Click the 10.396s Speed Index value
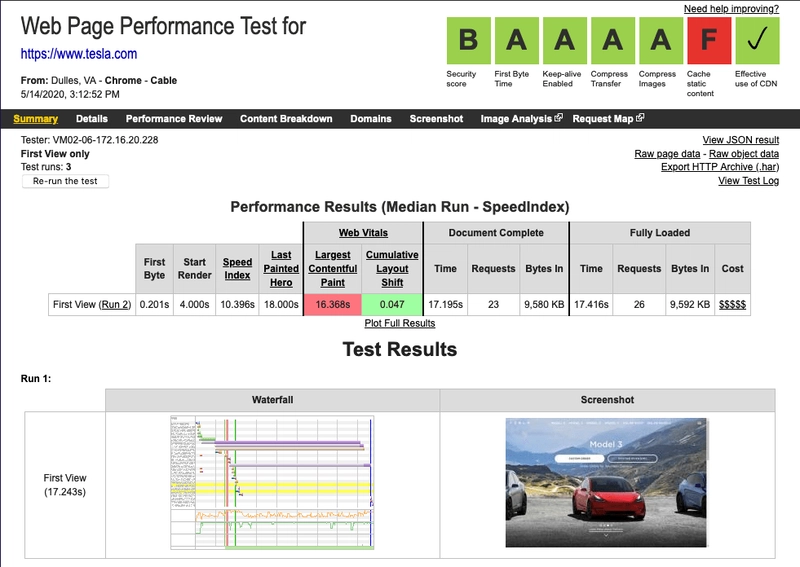Image resolution: width=800 pixels, height=567 pixels. pyautogui.click(x=237, y=305)
